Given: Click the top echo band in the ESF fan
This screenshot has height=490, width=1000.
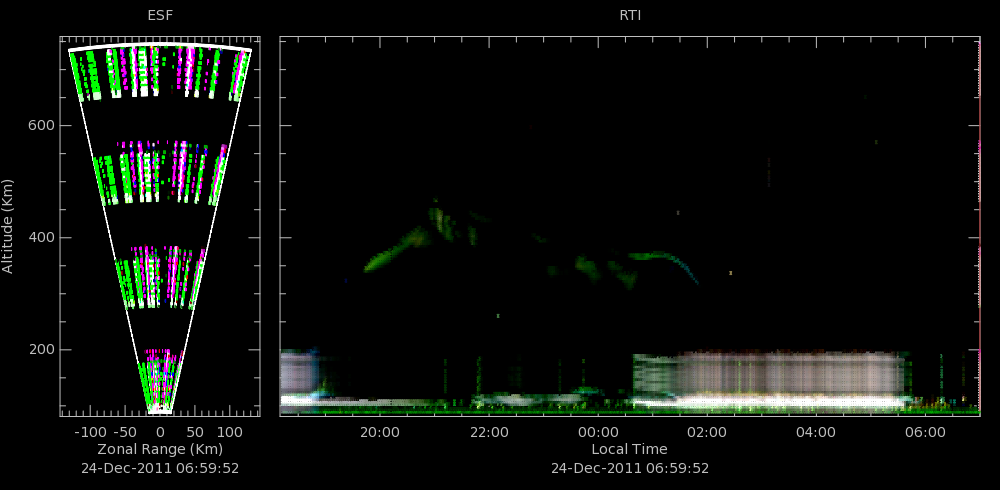Looking at the screenshot, I should (x=160, y=71).
